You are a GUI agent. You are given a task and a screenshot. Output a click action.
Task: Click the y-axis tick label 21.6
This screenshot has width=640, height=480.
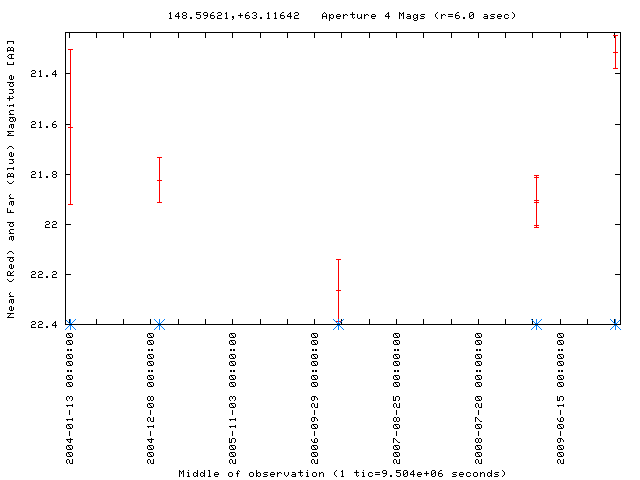coord(44,124)
